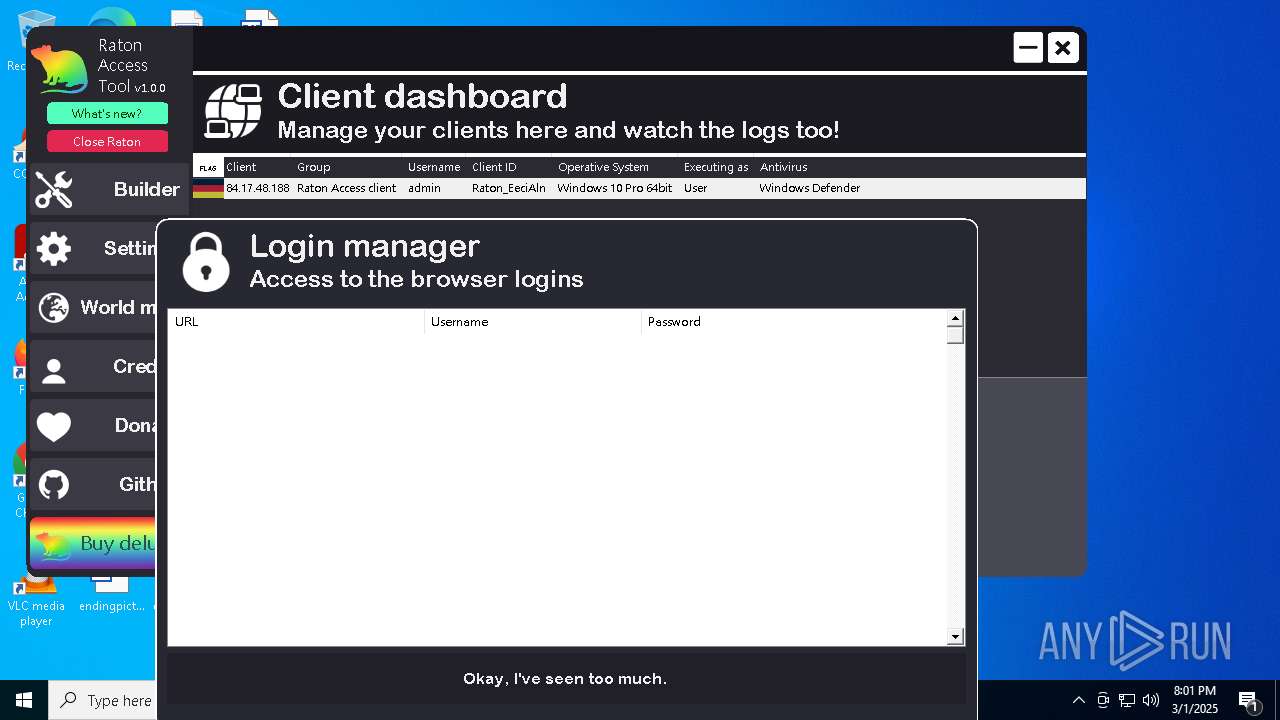Click the Settings gear icon in sidebar

(x=54, y=248)
